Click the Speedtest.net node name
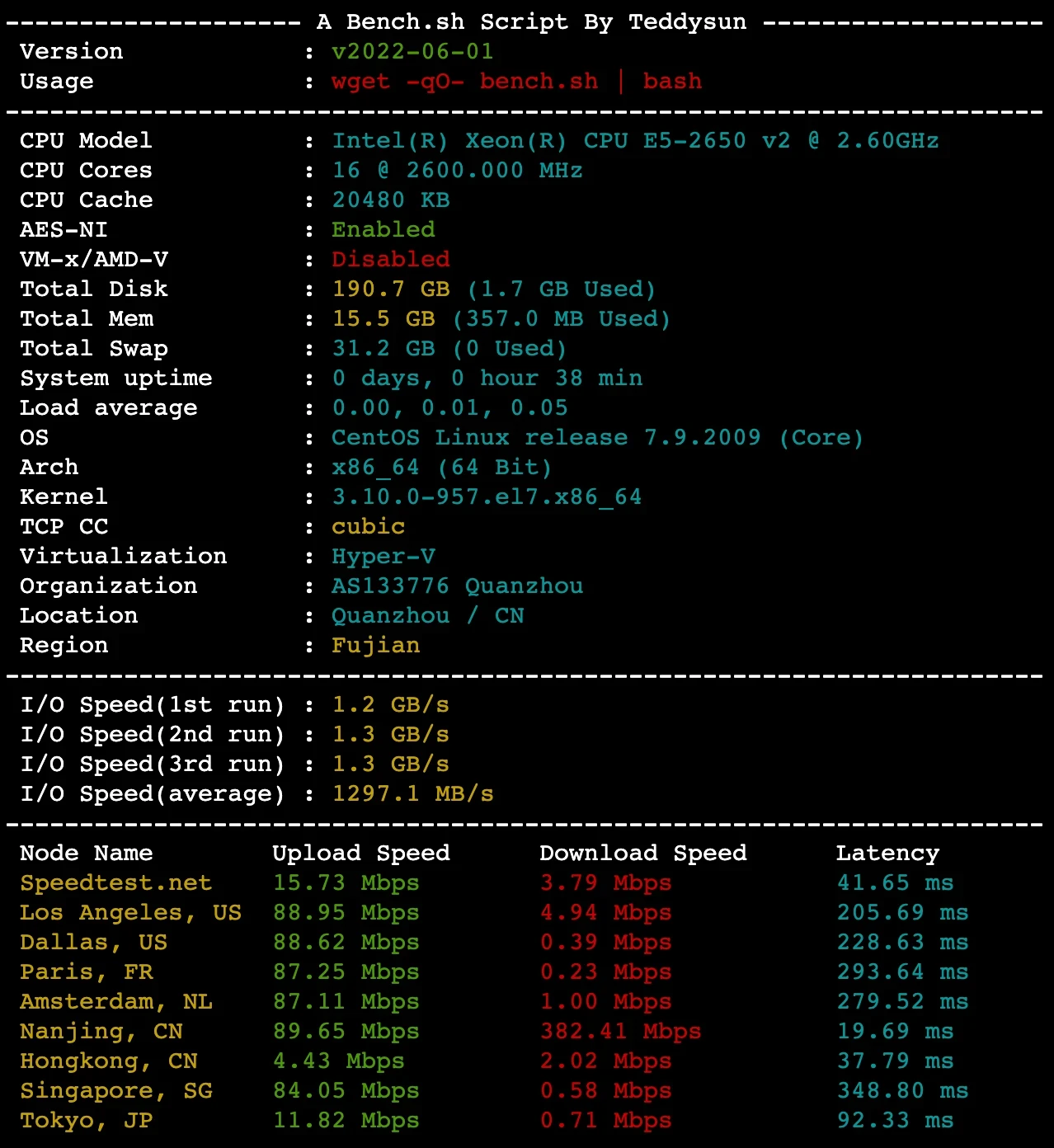This screenshot has height=1148, width=1054. click(116, 883)
